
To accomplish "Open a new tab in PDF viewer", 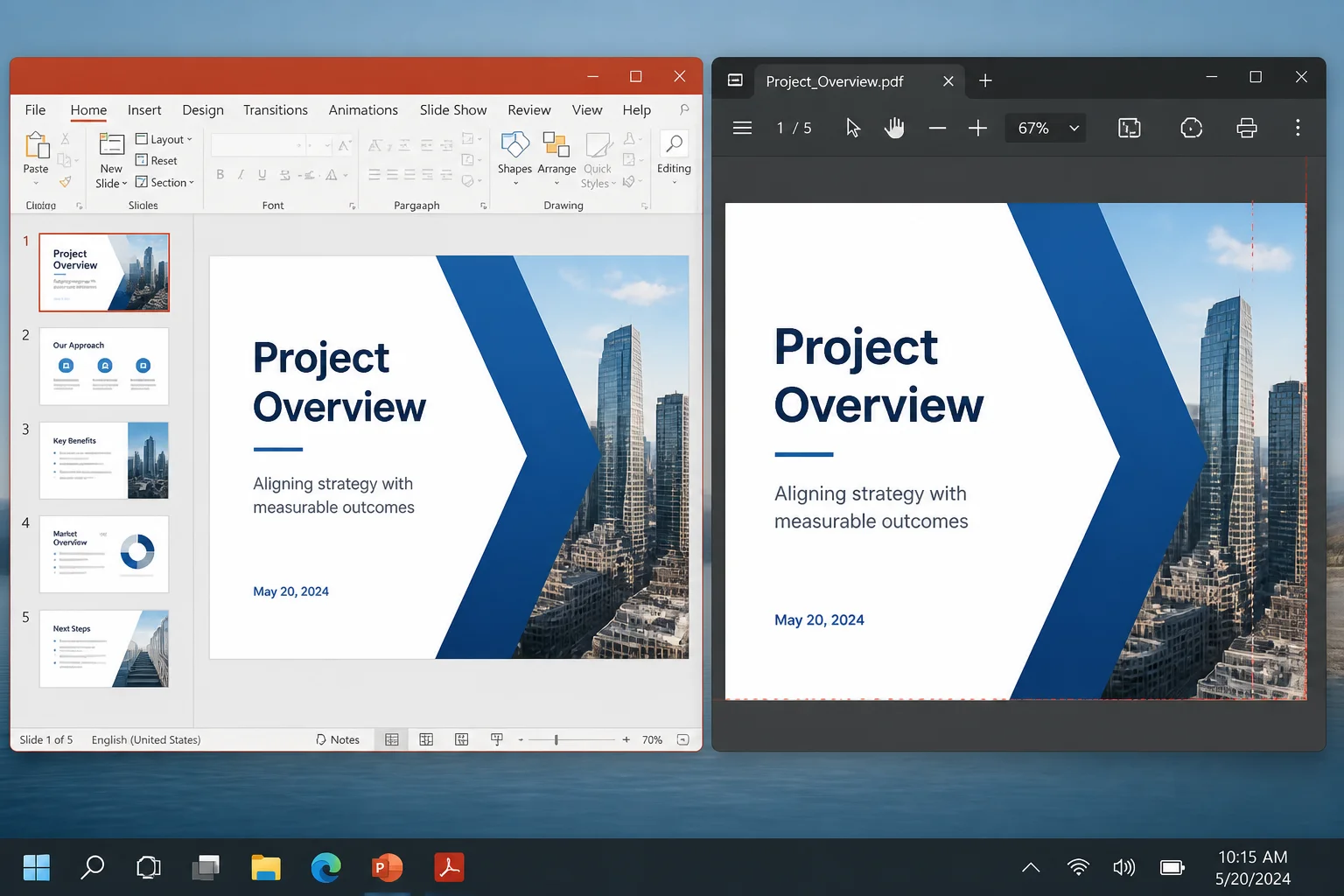I will 985,80.
